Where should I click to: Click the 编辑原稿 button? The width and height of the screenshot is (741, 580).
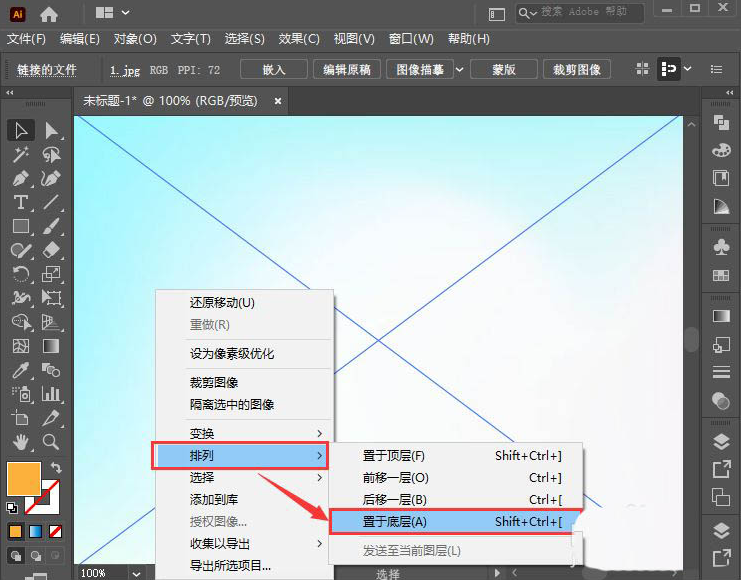[x=347, y=69]
